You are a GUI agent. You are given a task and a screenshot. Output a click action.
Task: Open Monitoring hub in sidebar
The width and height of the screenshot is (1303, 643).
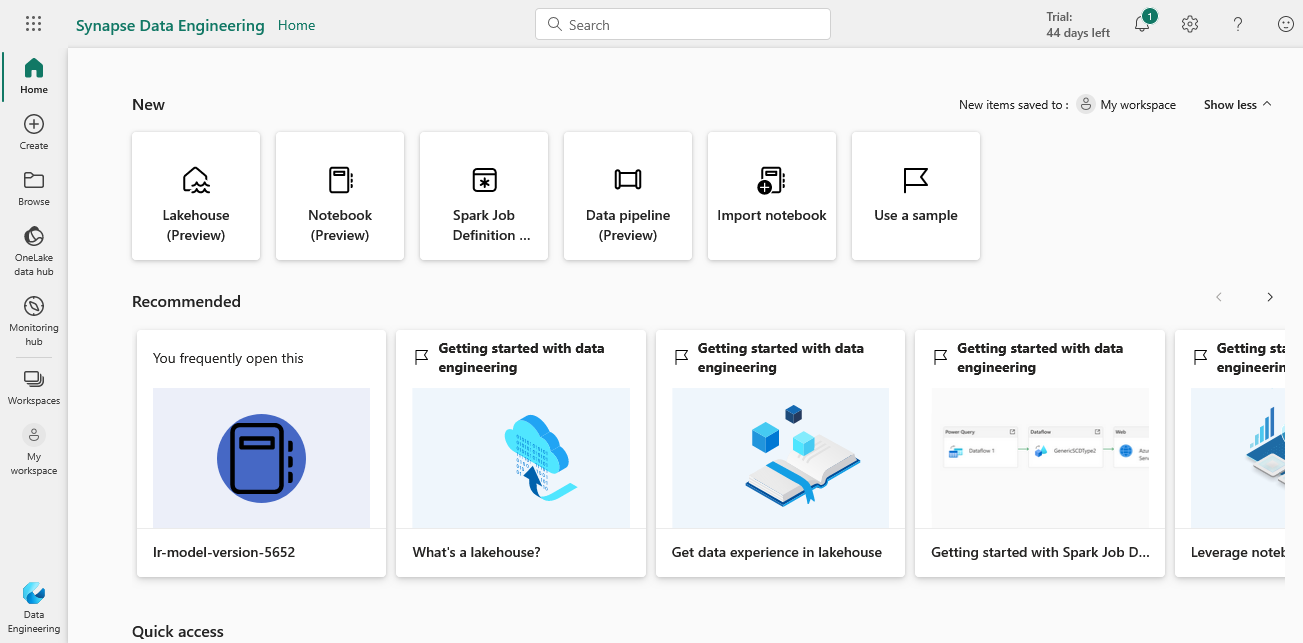coord(34,320)
